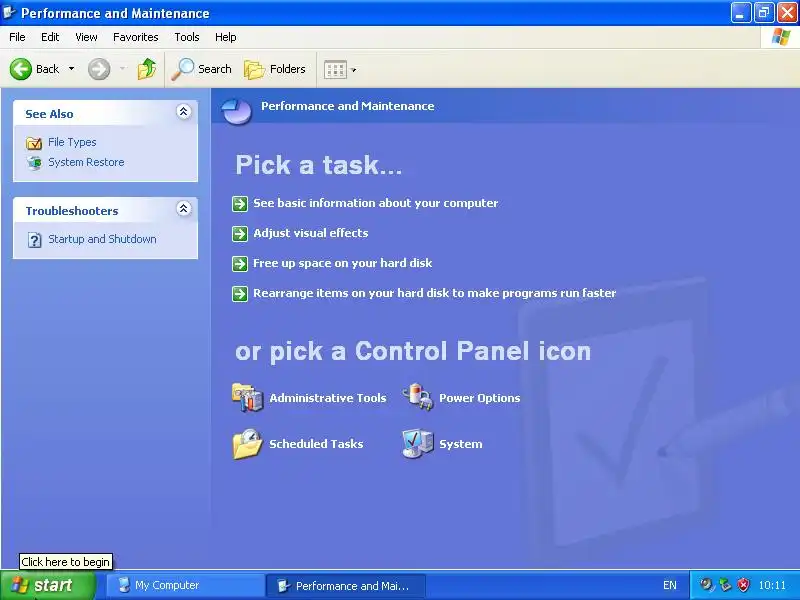Viewport: 800px width, 600px height.
Task: Open the Favorites menu
Action: click(x=136, y=37)
